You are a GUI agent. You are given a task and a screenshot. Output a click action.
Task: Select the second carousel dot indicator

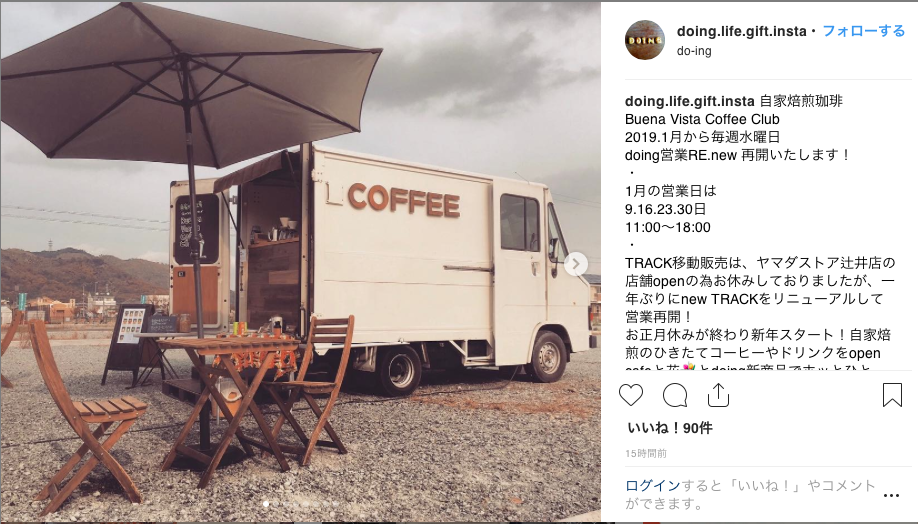click(x=276, y=504)
